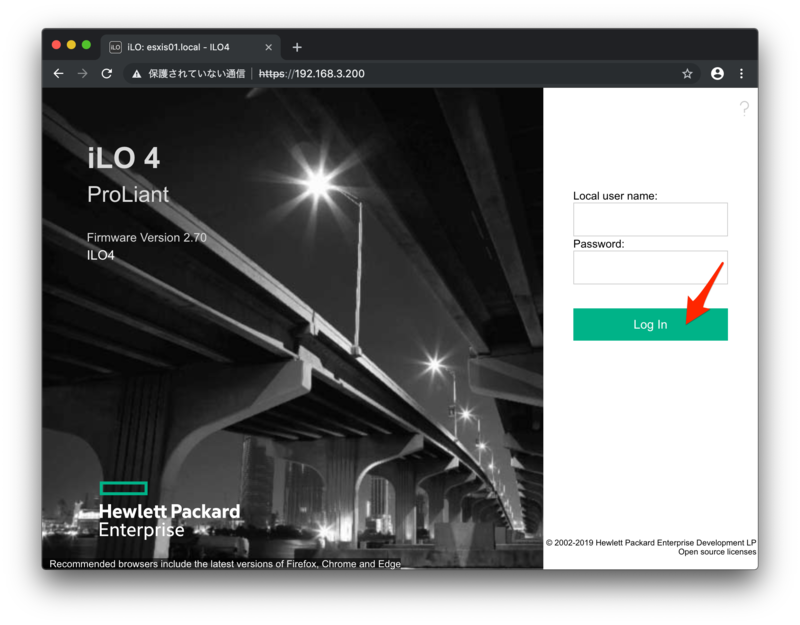Viewport: 800px width, 625px height.
Task: Click the red close window button
Action: point(57,45)
